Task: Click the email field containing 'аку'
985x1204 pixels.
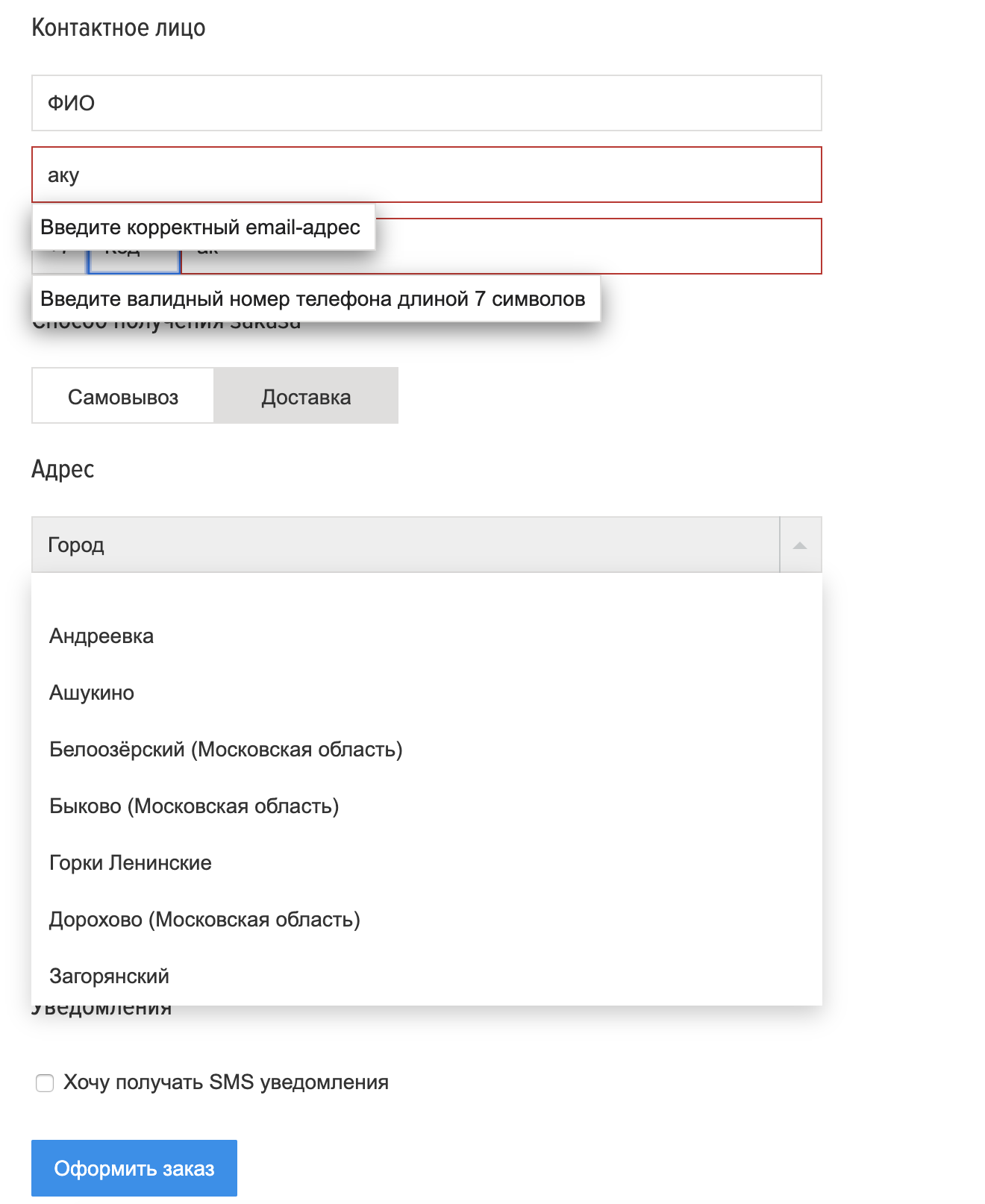Action: click(x=426, y=175)
